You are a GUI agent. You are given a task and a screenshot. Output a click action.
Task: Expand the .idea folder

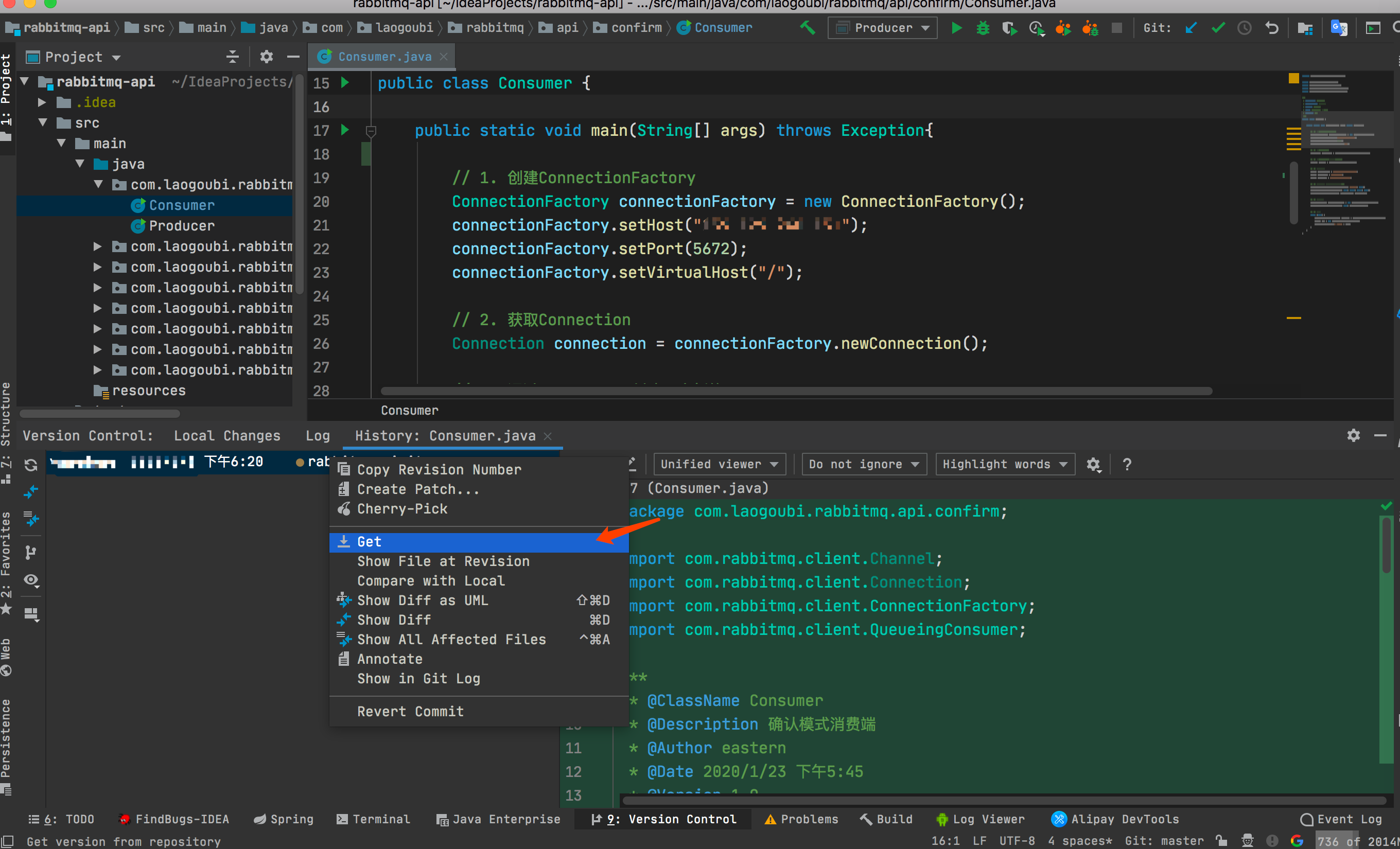click(x=42, y=102)
